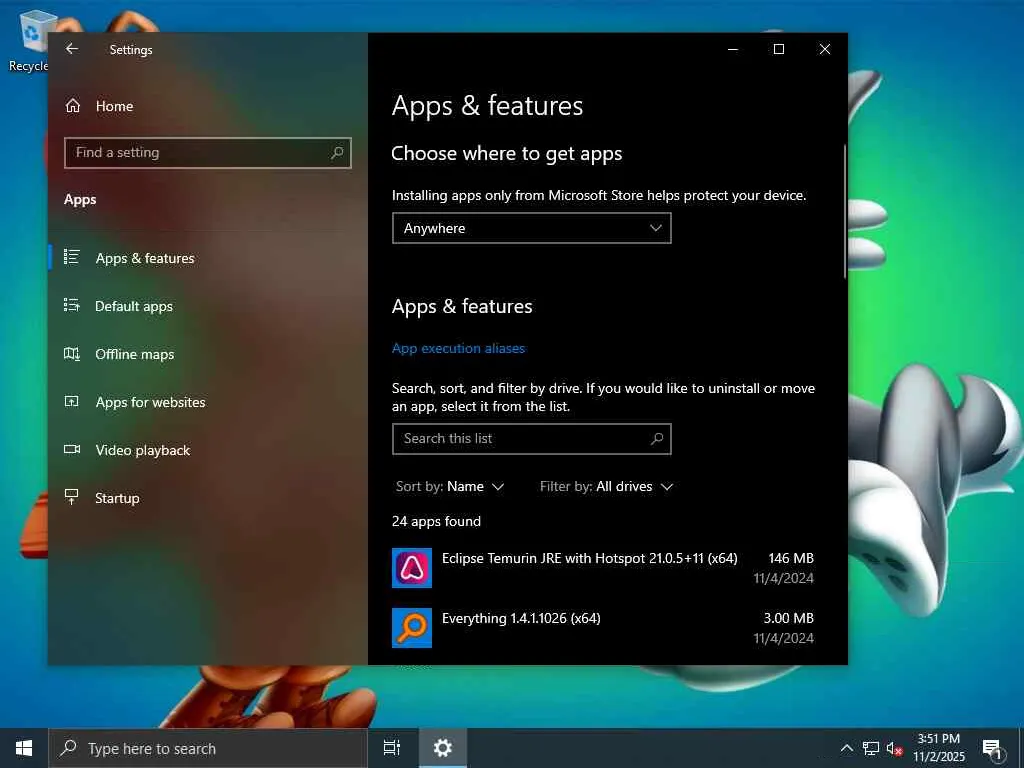Click the magnifier in Find a setting box
Screen dimensions: 1024x768
point(337,153)
